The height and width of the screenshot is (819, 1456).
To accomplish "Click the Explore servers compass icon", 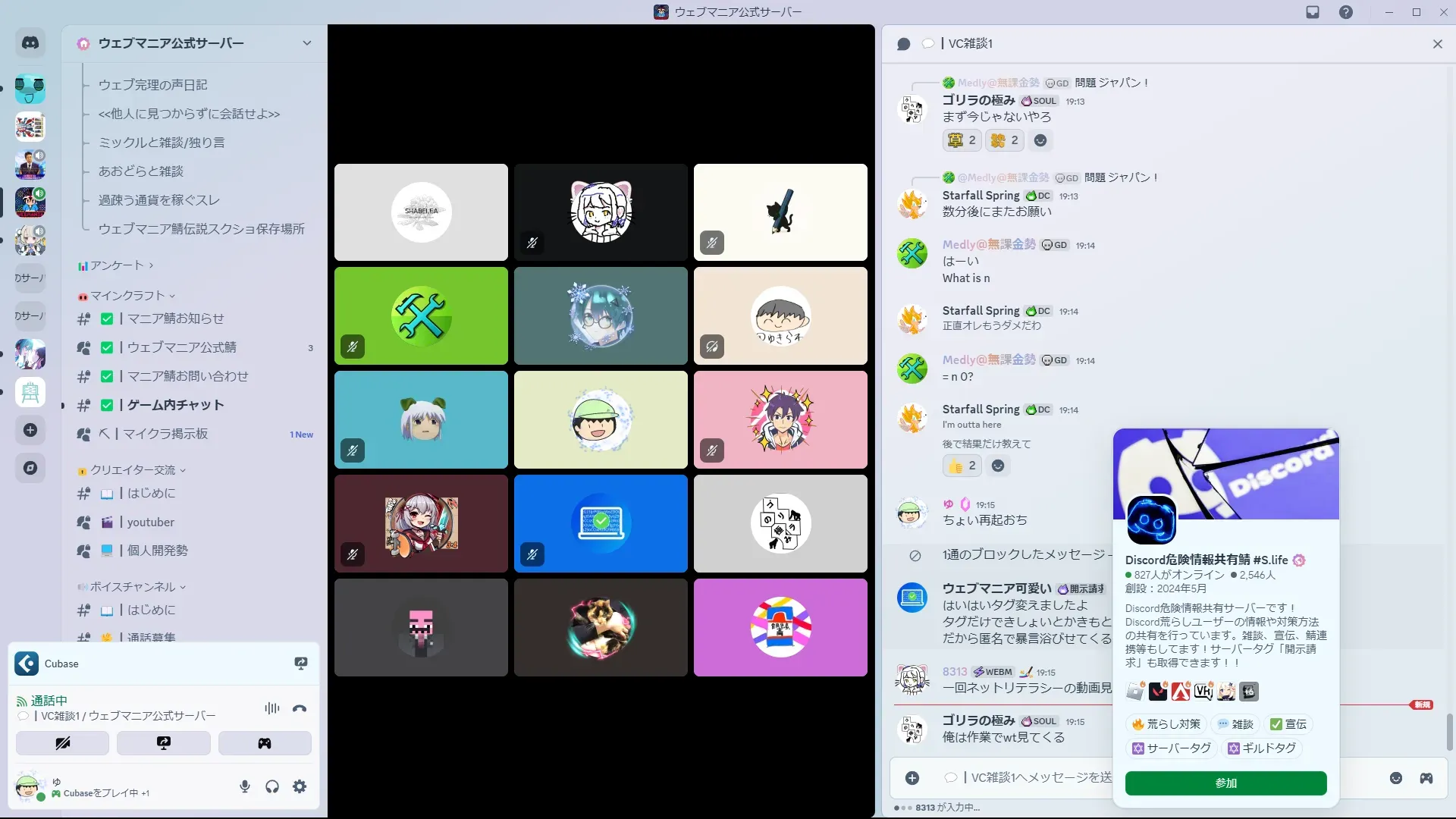I will [30, 468].
